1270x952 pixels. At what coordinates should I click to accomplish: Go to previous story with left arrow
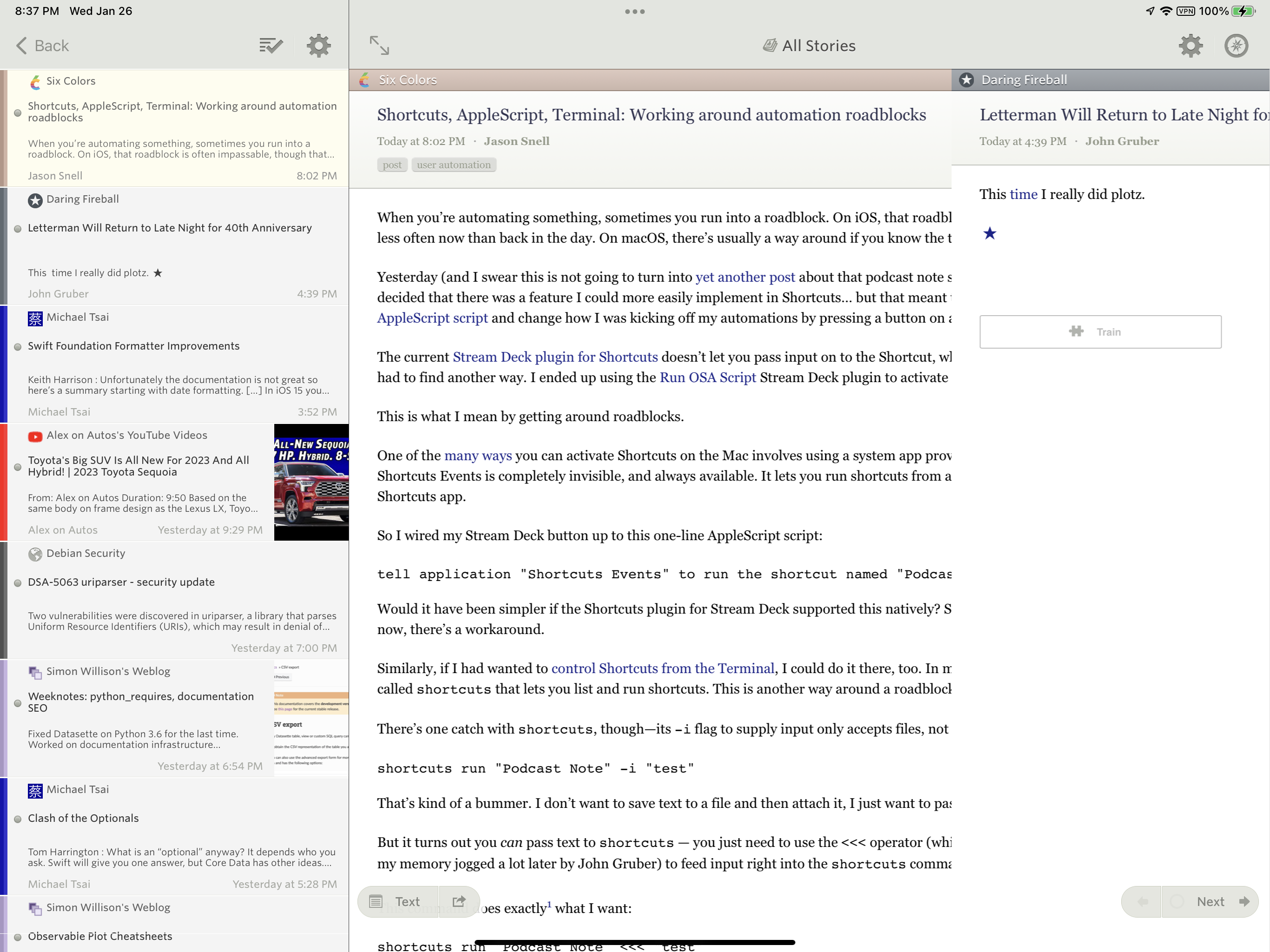(1142, 901)
